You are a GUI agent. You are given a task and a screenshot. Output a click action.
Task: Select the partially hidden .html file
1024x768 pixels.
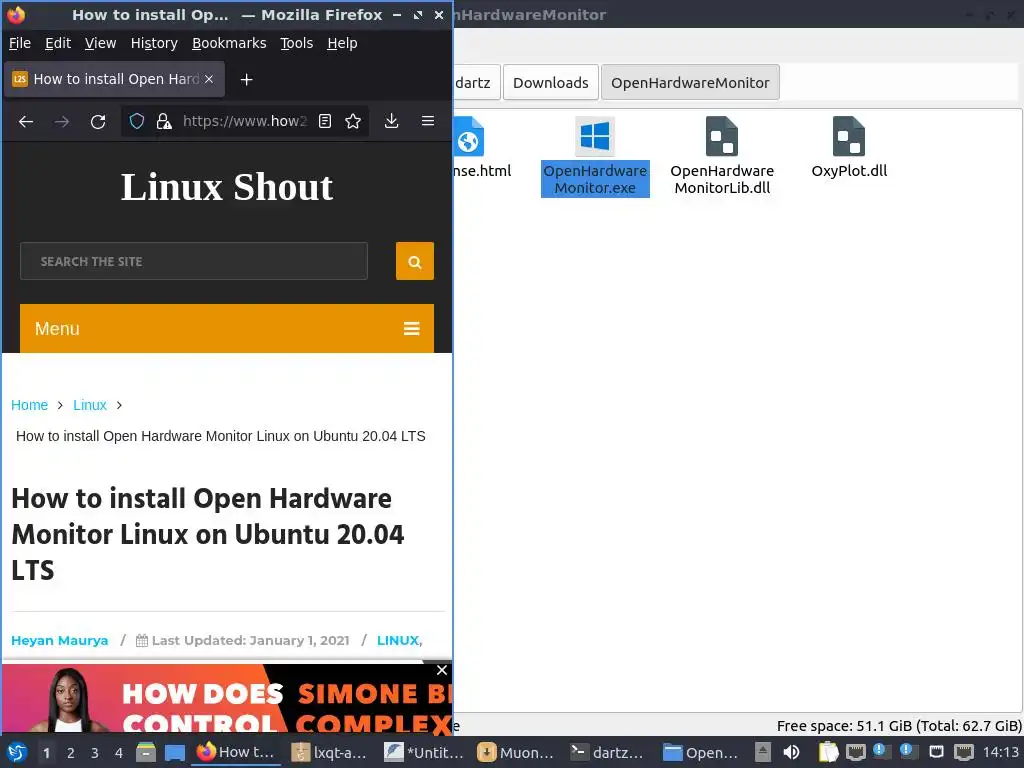pyautogui.click(x=482, y=148)
